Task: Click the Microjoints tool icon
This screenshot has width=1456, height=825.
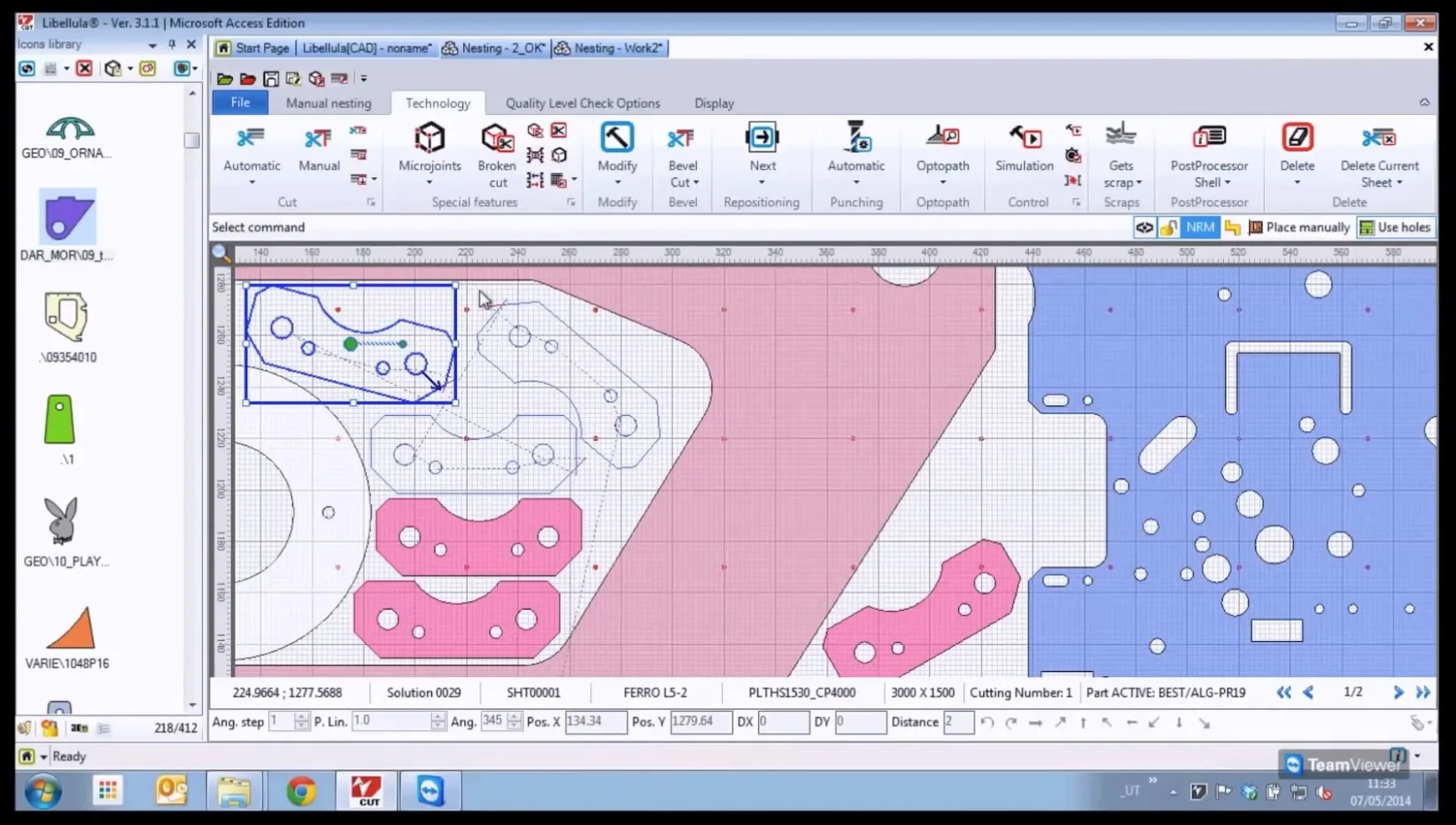Action: point(430,139)
